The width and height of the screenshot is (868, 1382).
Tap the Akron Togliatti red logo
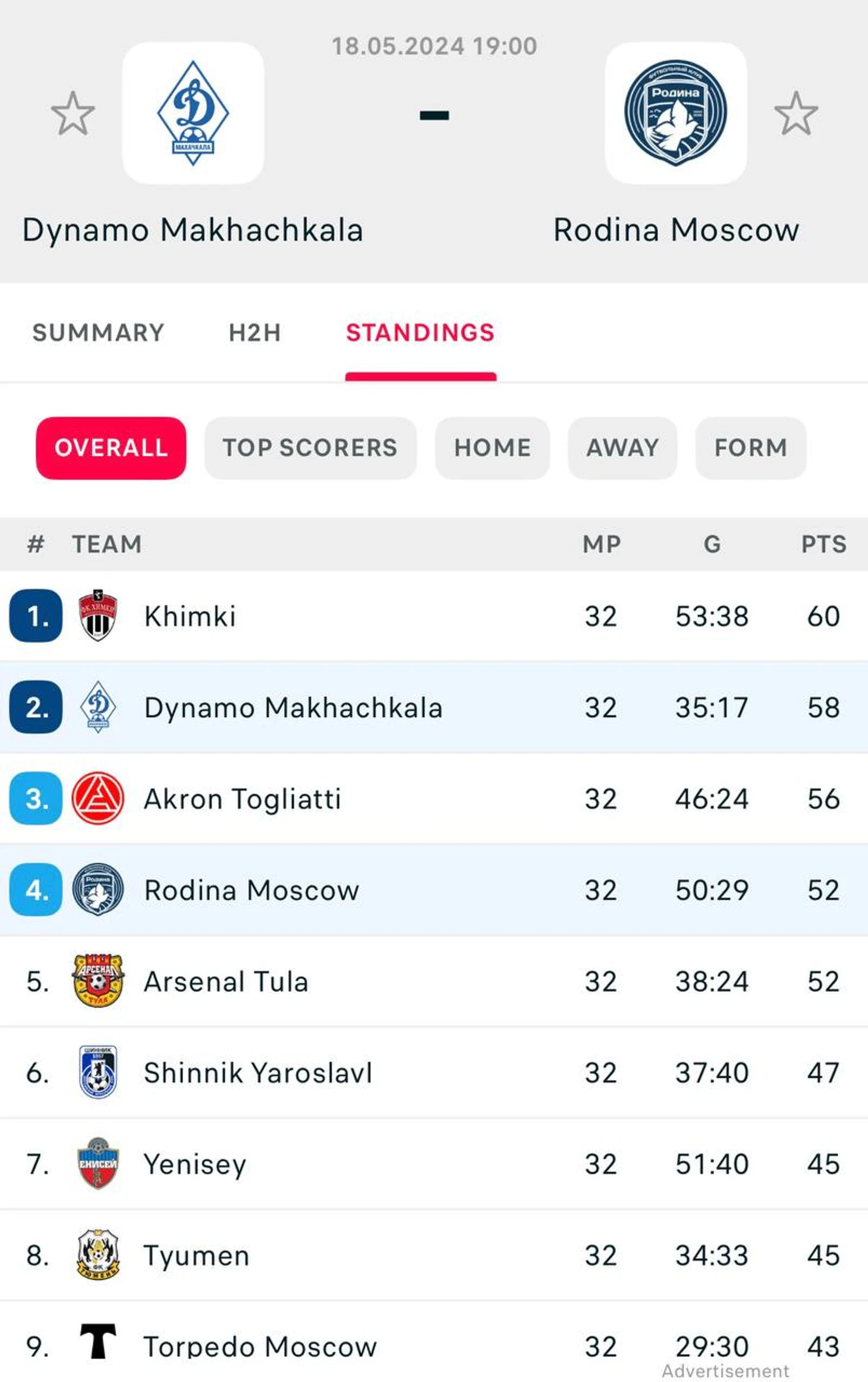point(98,798)
